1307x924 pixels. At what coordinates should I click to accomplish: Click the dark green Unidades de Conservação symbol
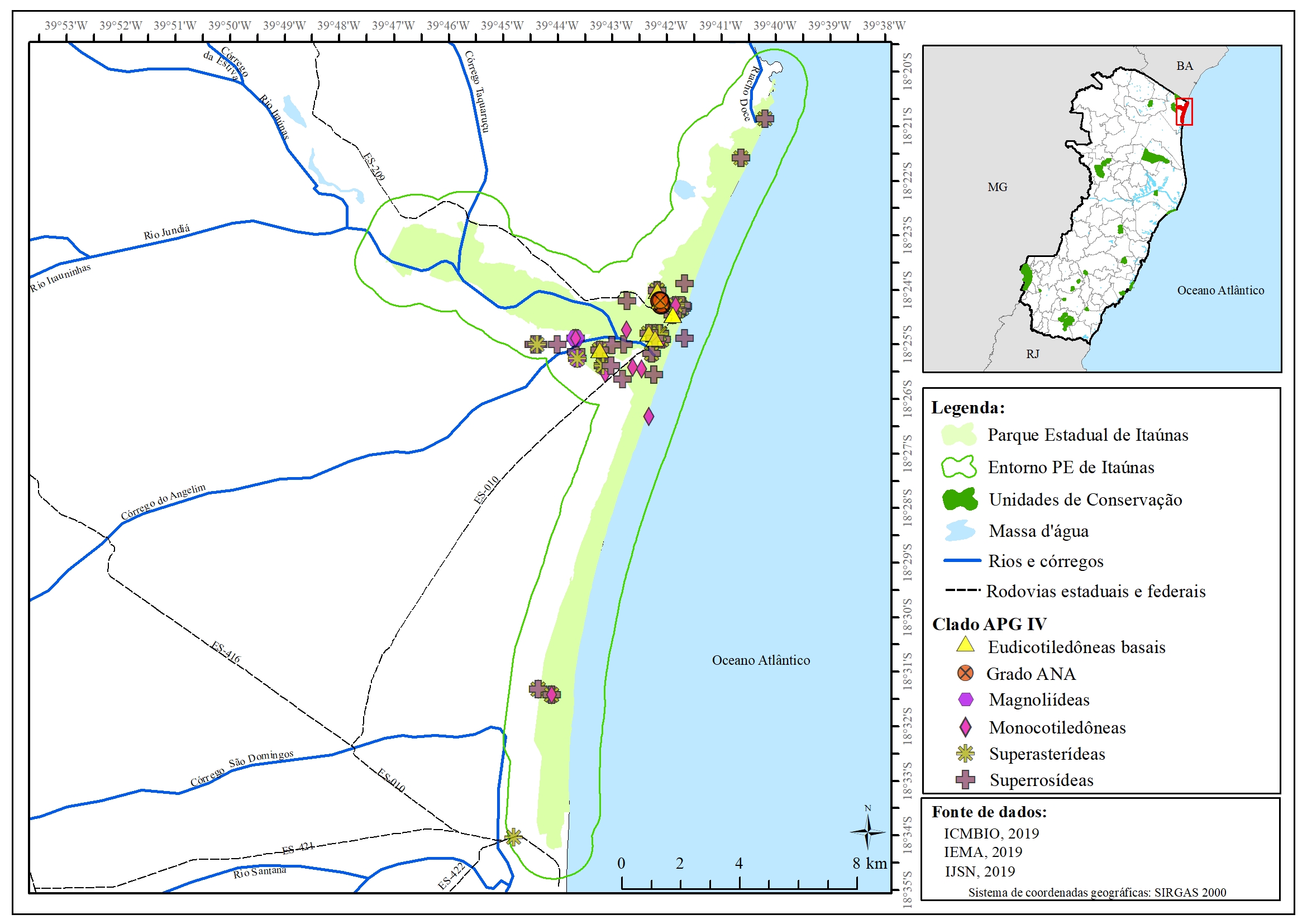click(x=960, y=499)
